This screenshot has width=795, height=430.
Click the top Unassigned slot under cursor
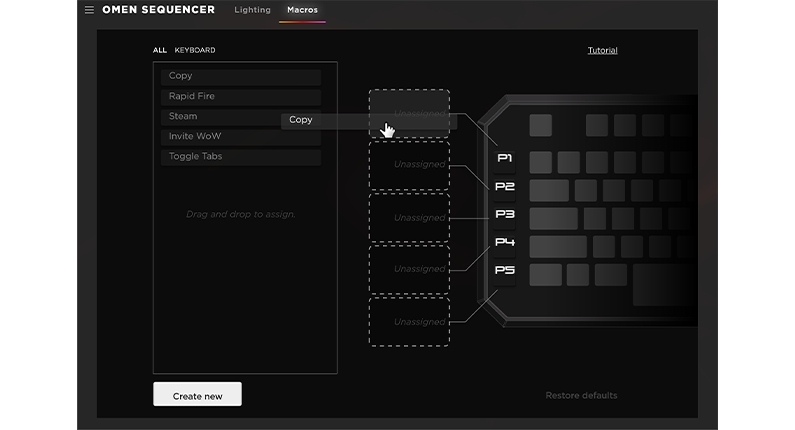(409, 114)
